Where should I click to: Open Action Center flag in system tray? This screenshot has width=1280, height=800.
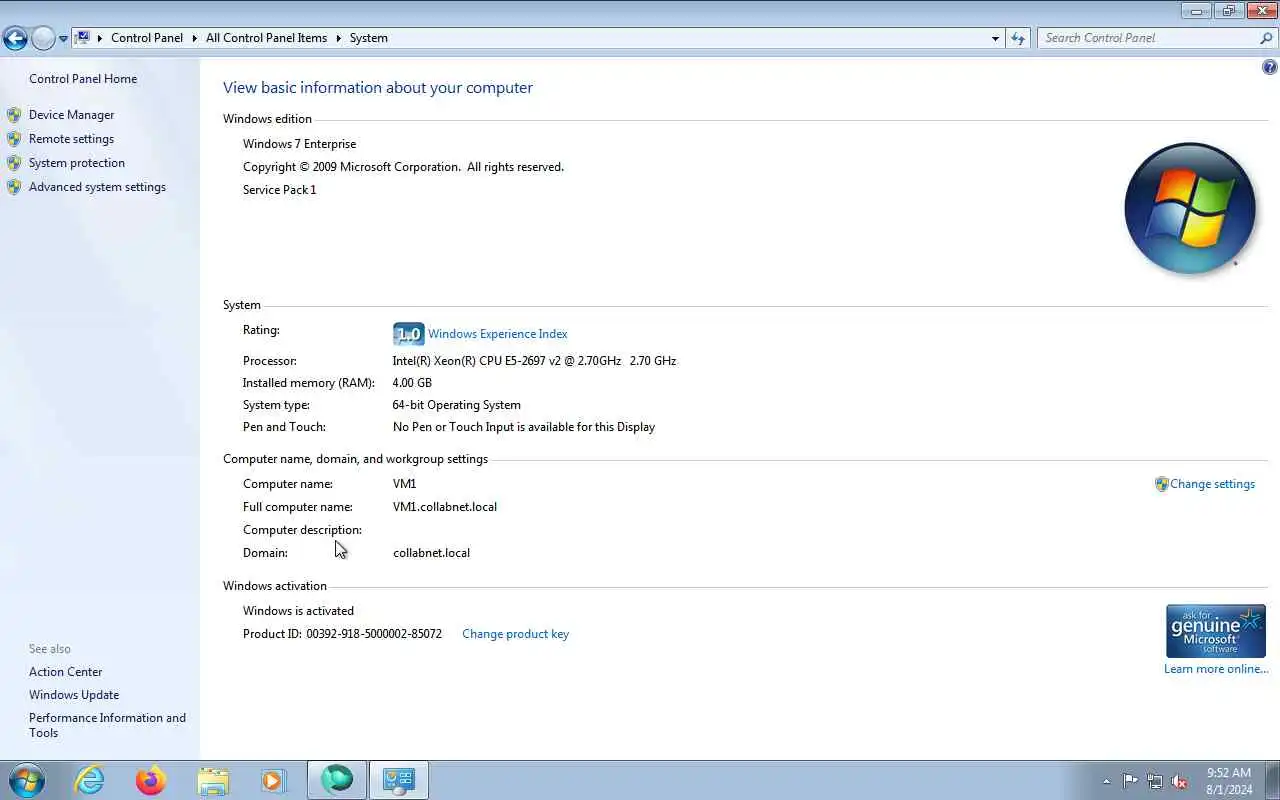point(1131,781)
